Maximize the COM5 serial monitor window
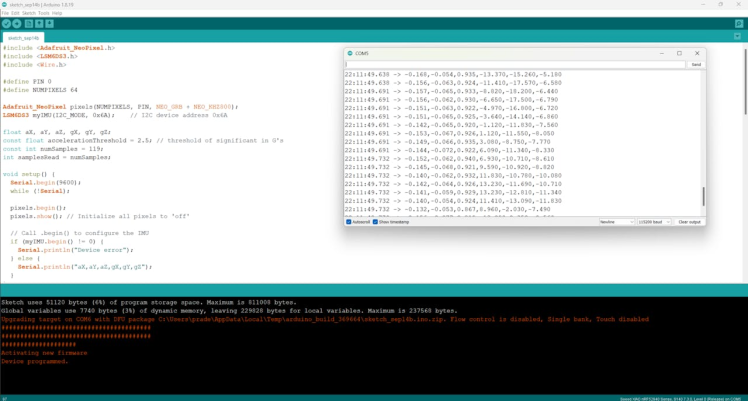Image resolution: width=748 pixels, height=401 pixels. pyautogui.click(x=679, y=53)
